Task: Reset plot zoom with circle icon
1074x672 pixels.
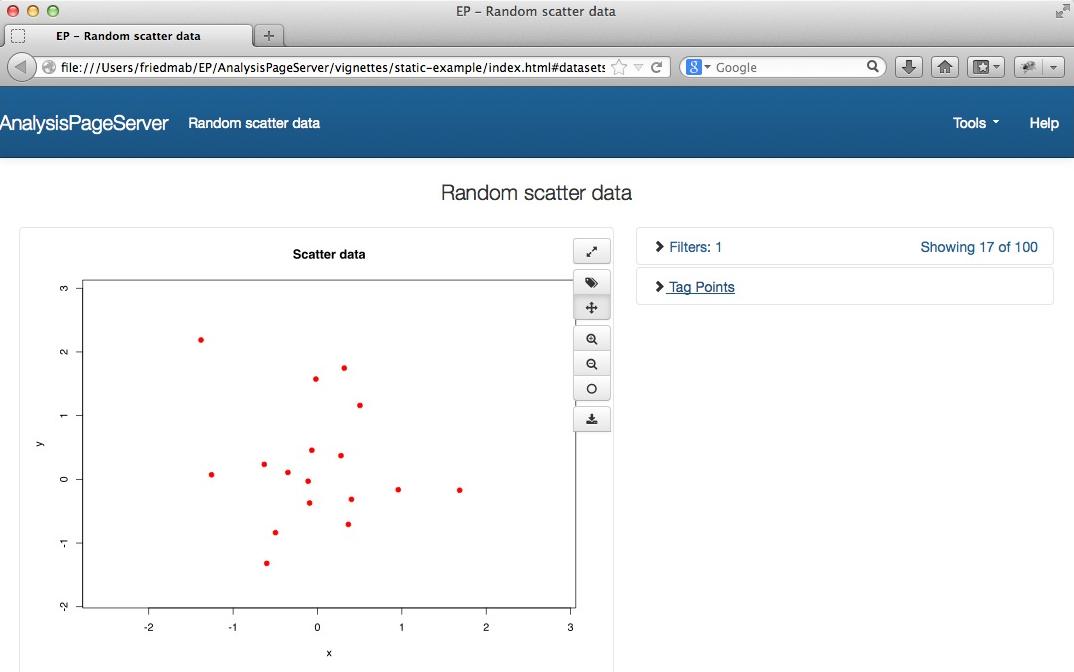Action: [x=591, y=389]
